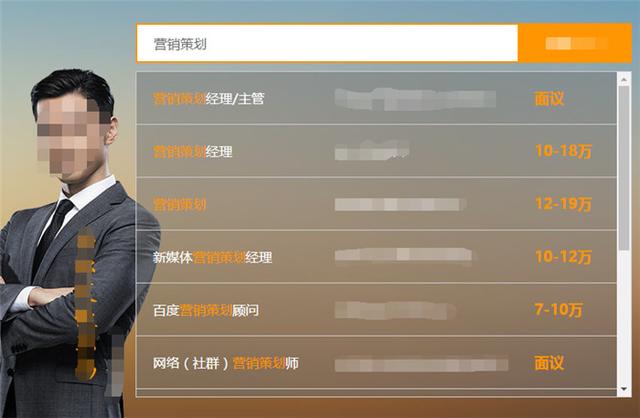Click the 10-18万 salary label

click(x=563, y=151)
